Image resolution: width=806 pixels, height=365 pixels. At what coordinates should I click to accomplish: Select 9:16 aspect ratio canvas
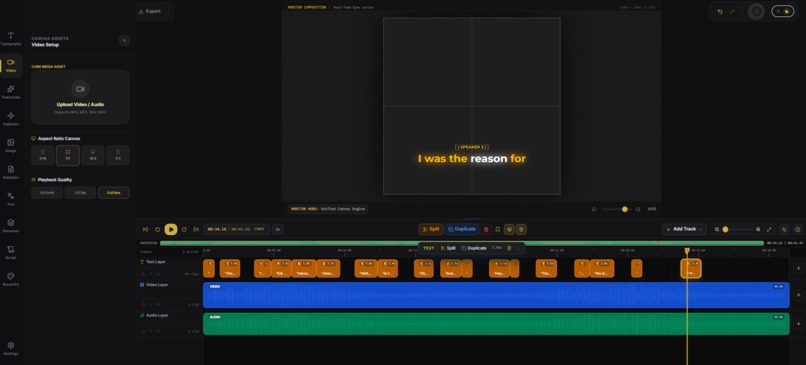point(43,155)
